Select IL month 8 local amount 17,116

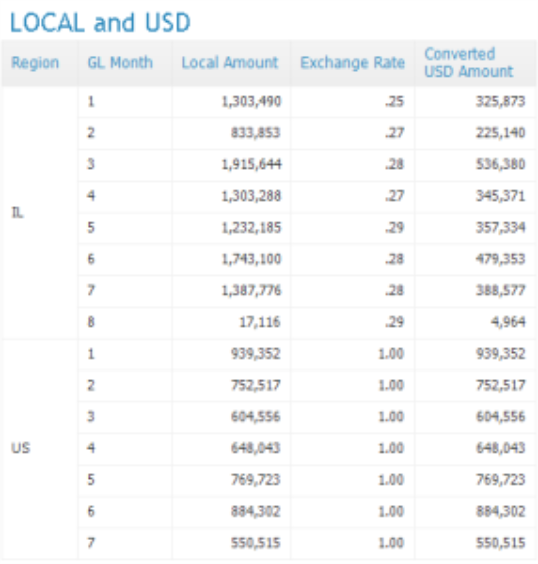click(260, 322)
